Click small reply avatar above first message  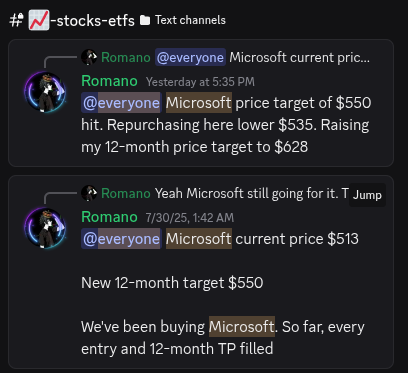click(x=89, y=57)
